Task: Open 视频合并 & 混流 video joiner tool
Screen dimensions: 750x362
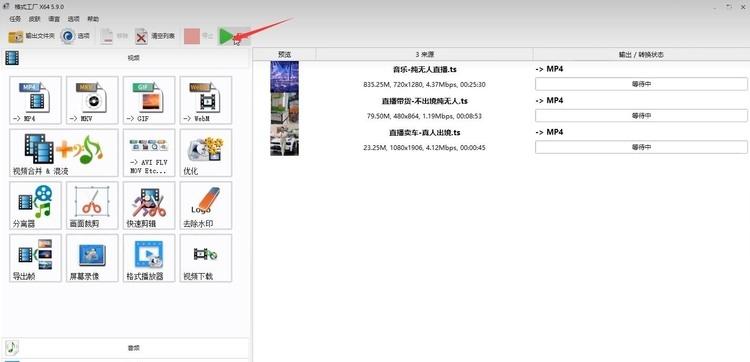Action: [64, 153]
